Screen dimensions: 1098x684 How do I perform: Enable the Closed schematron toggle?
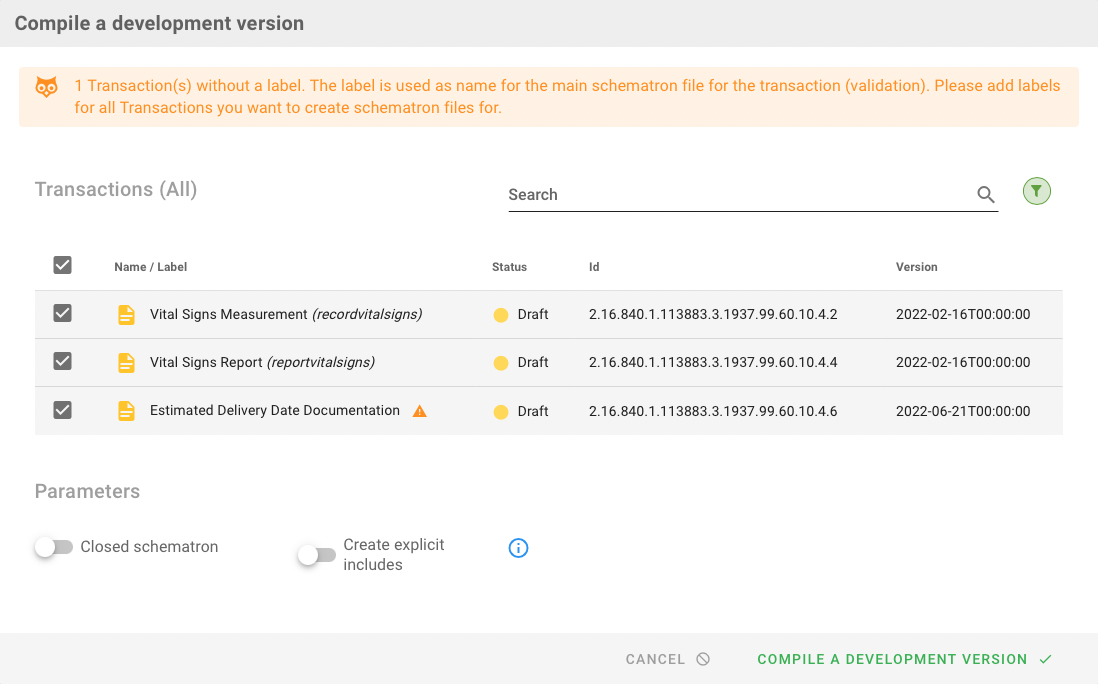[54, 547]
